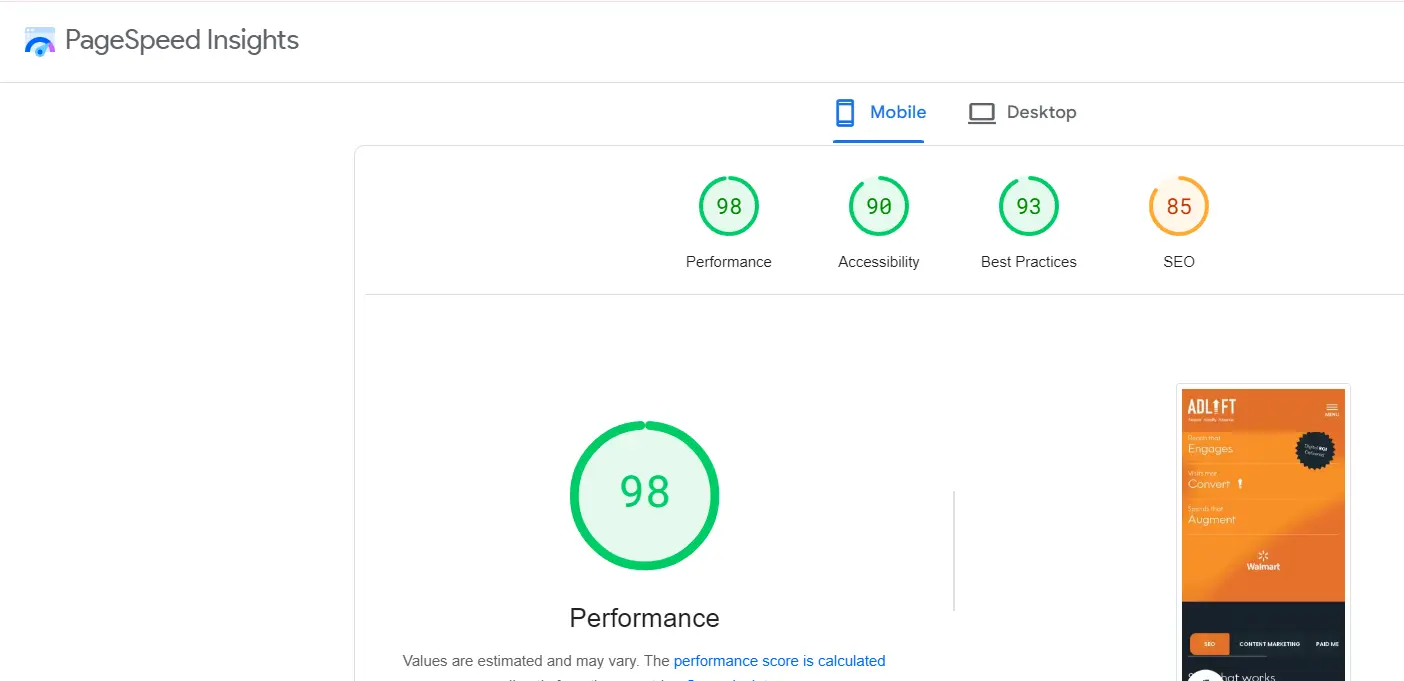Image resolution: width=1404 pixels, height=681 pixels.
Task: Click the Engages text in screenshot
Action: [1210, 449]
